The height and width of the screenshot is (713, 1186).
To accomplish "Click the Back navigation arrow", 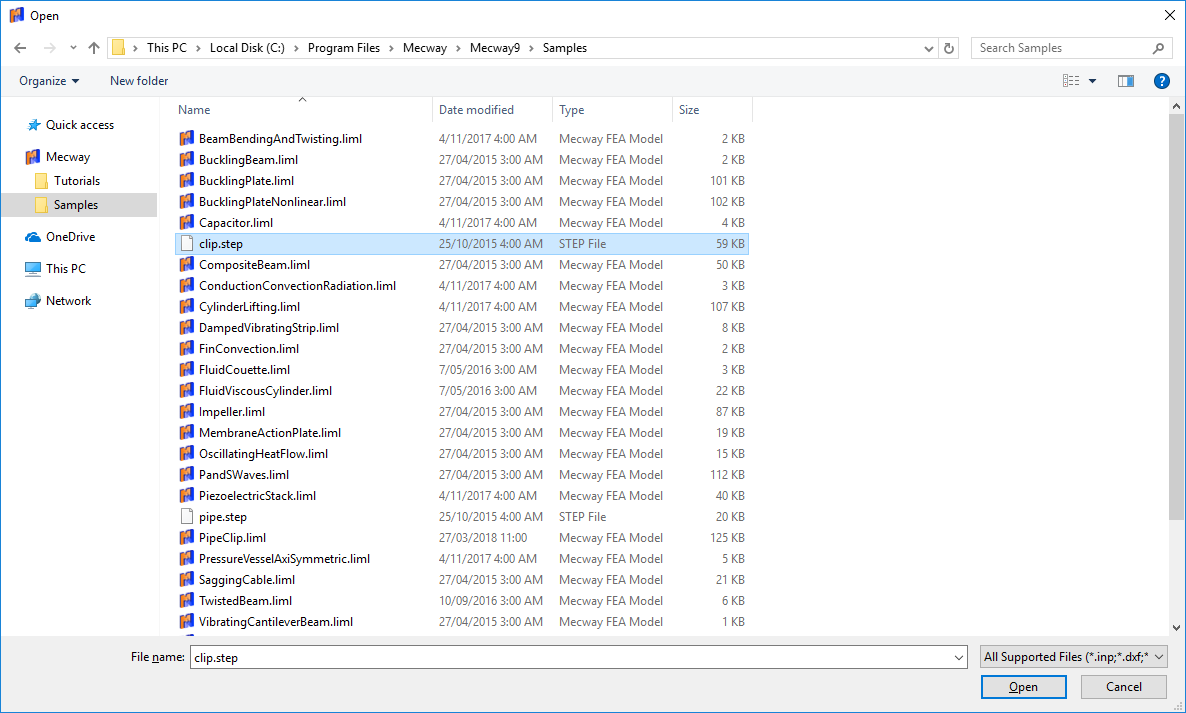I will pos(20,48).
